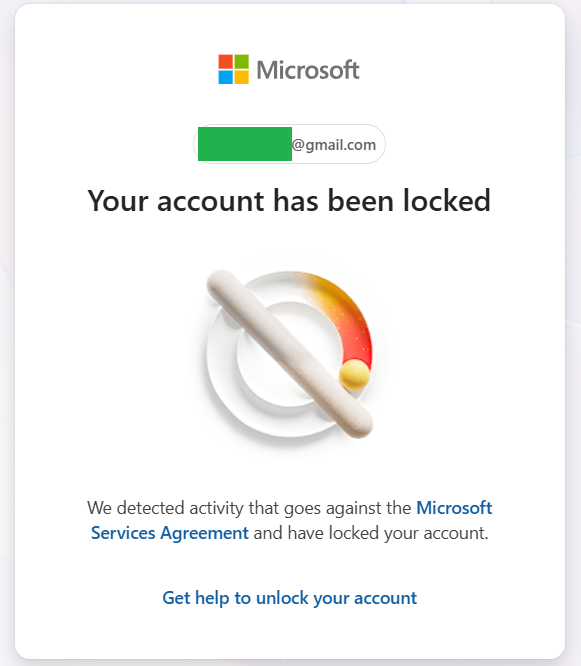Click the red square in Microsoft logo
The width and height of the screenshot is (581, 666).
226,62
